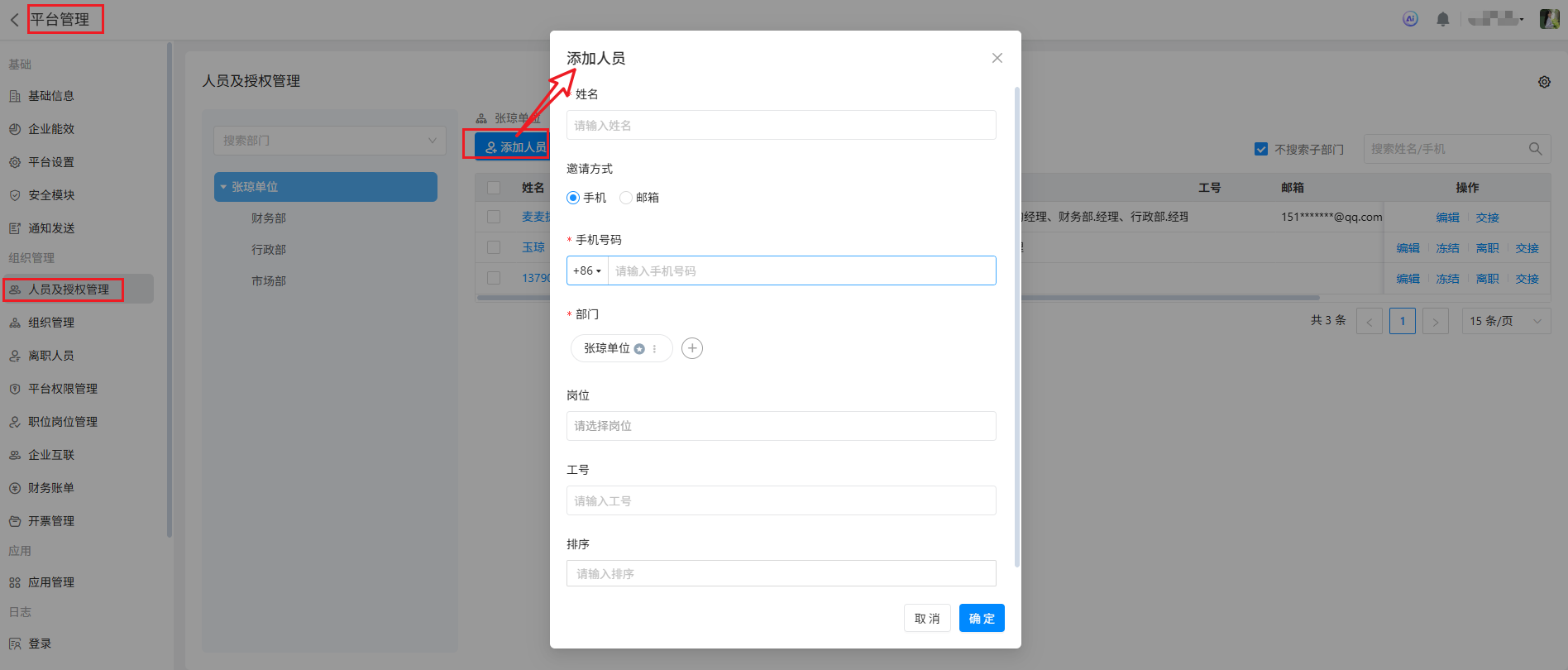The width and height of the screenshot is (1568, 670).
Task: Open 平台权限管理 in the sidebar
Action: point(63,389)
